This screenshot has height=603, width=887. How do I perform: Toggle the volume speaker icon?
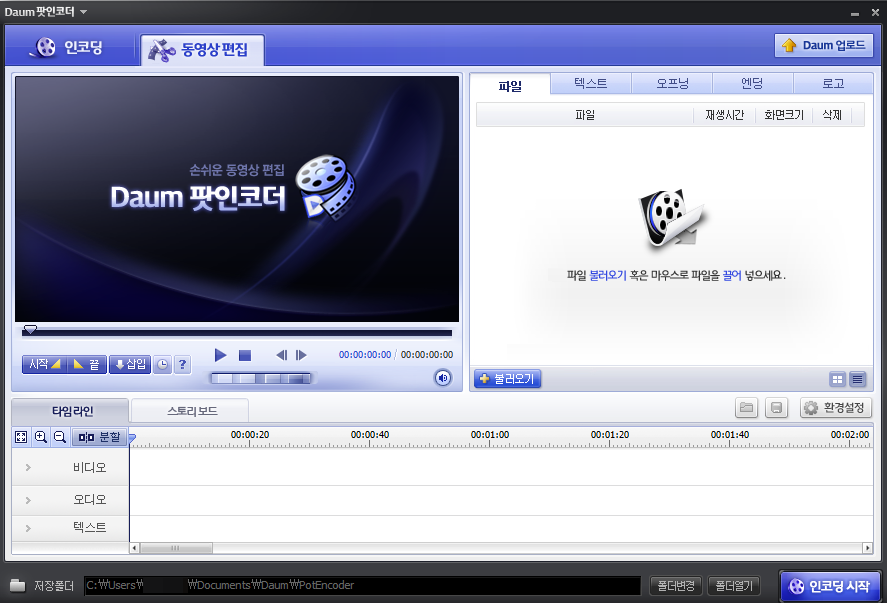click(443, 378)
